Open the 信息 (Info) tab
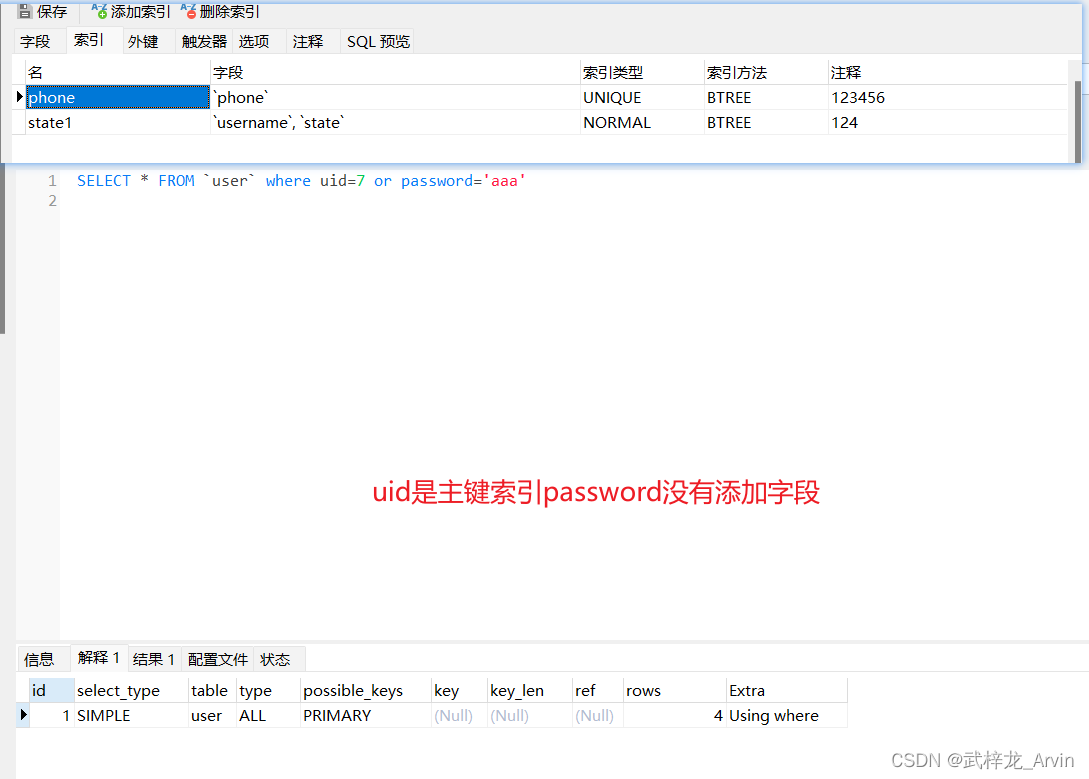The image size is (1089, 779). 40,659
